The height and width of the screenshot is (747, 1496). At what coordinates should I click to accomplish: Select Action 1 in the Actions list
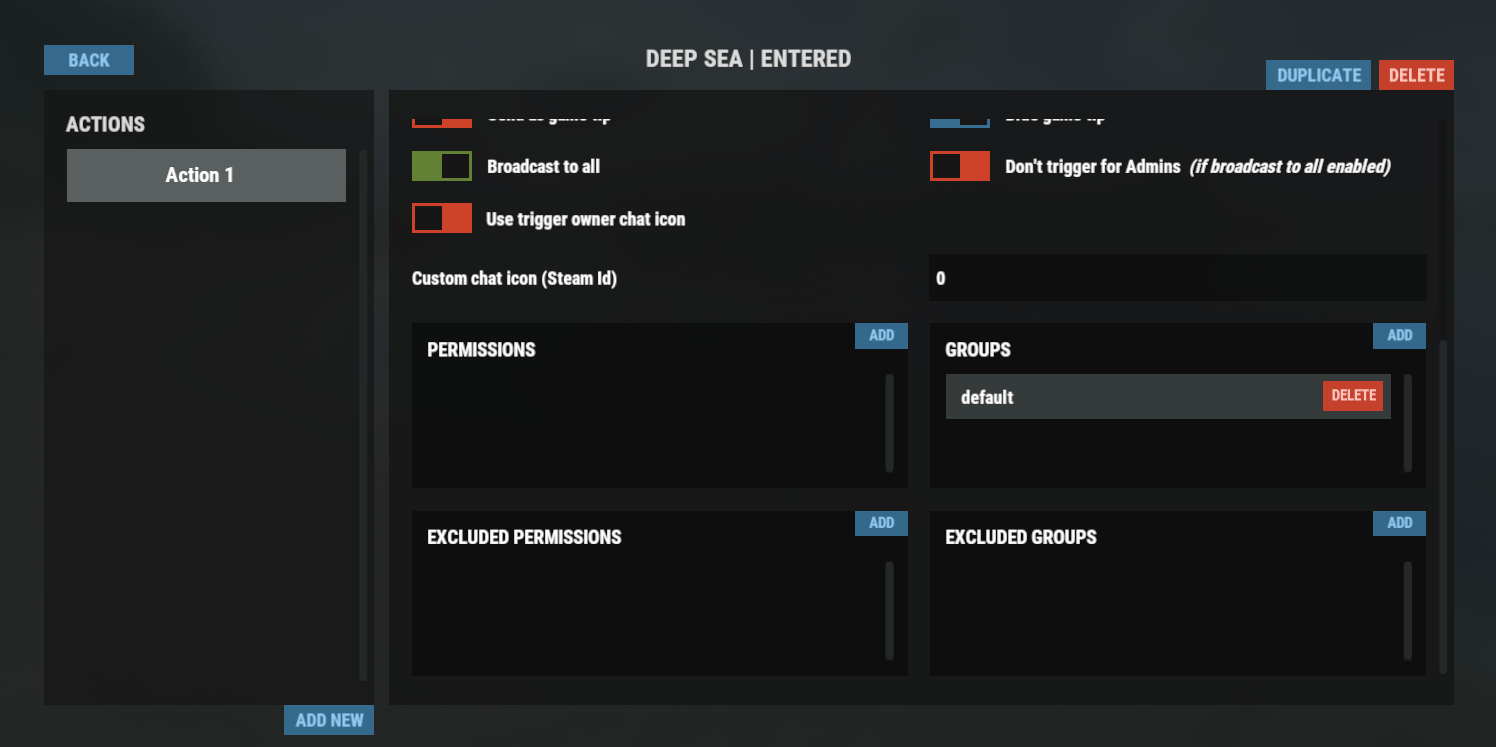(206, 175)
